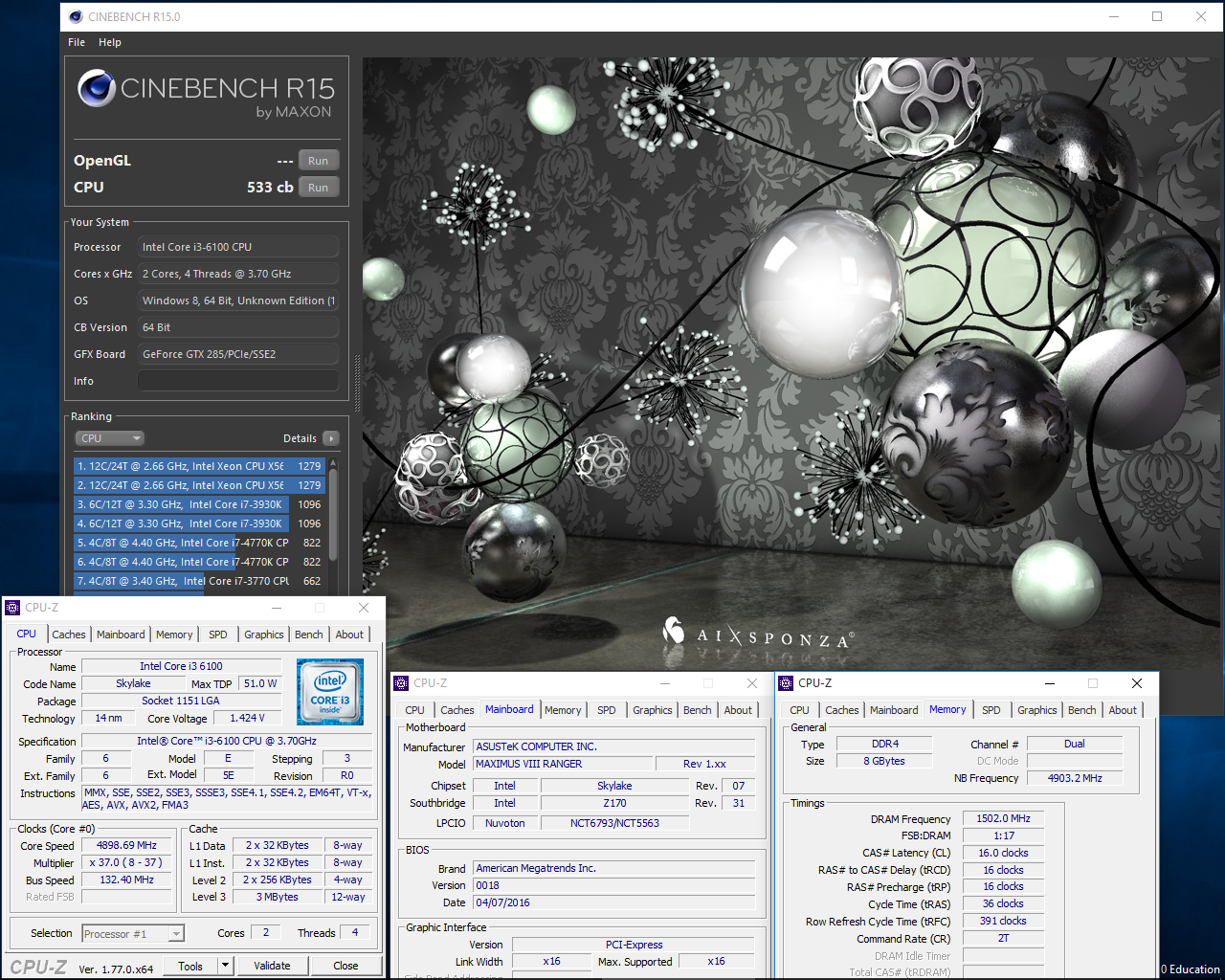
Task: Switch to Memory tab in CPU-Z processor window
Action: tap(174, 635)
